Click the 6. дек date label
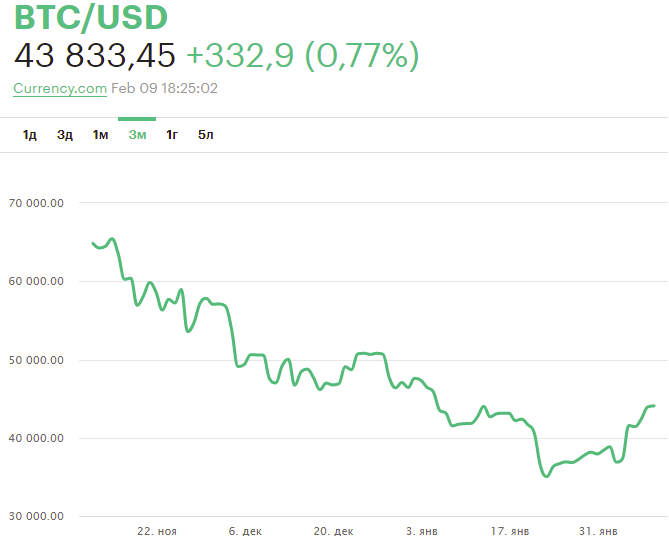Viewport: 669px width, 540px height. 245,531
